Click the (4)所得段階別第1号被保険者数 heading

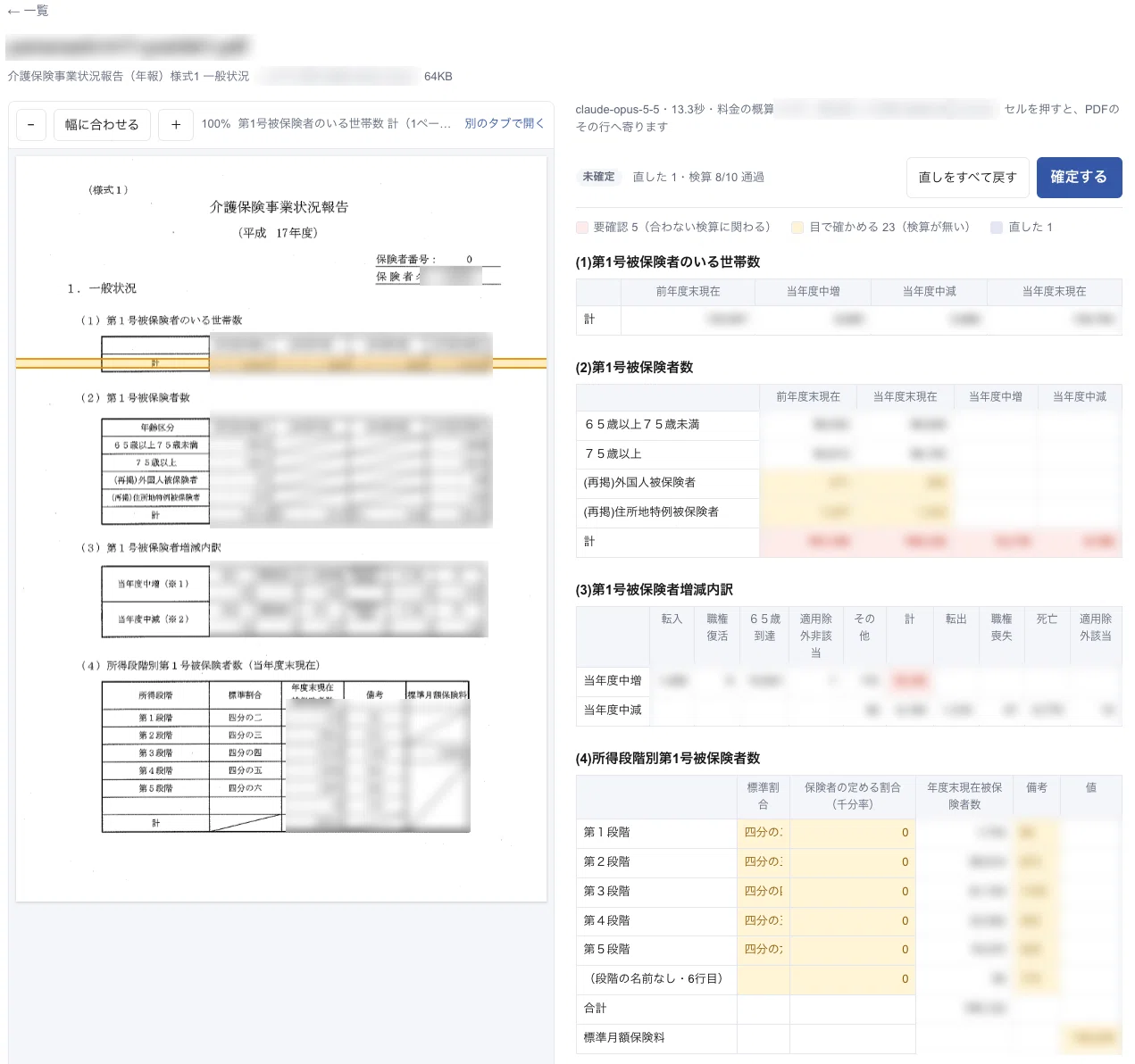pyautogui.click(x=668, y=759)
